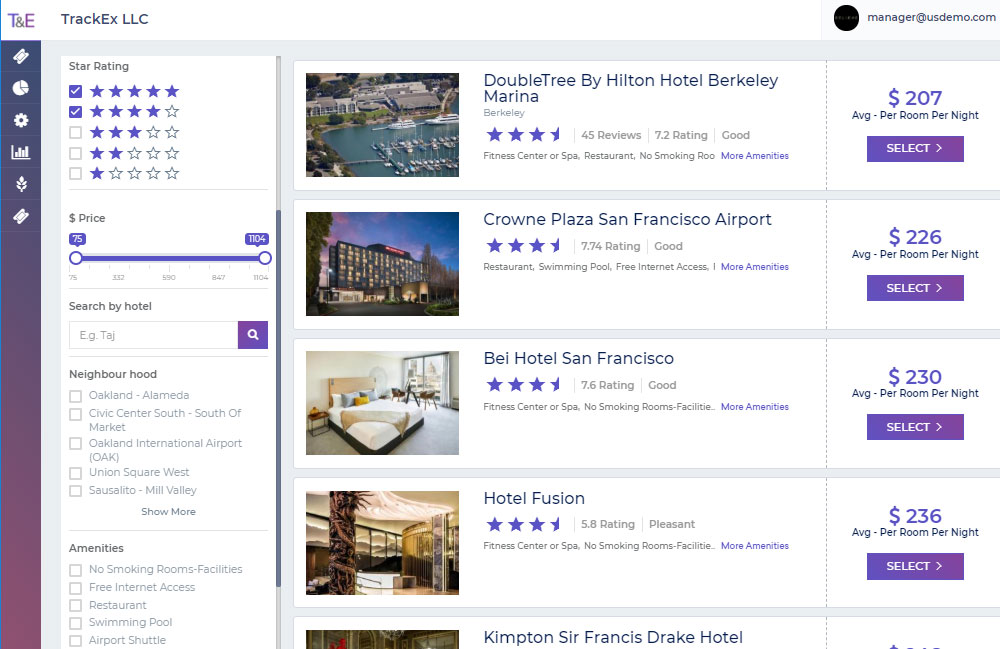Enable the three-star rating filter
The image size is (1000, 649).
[75, 133]
